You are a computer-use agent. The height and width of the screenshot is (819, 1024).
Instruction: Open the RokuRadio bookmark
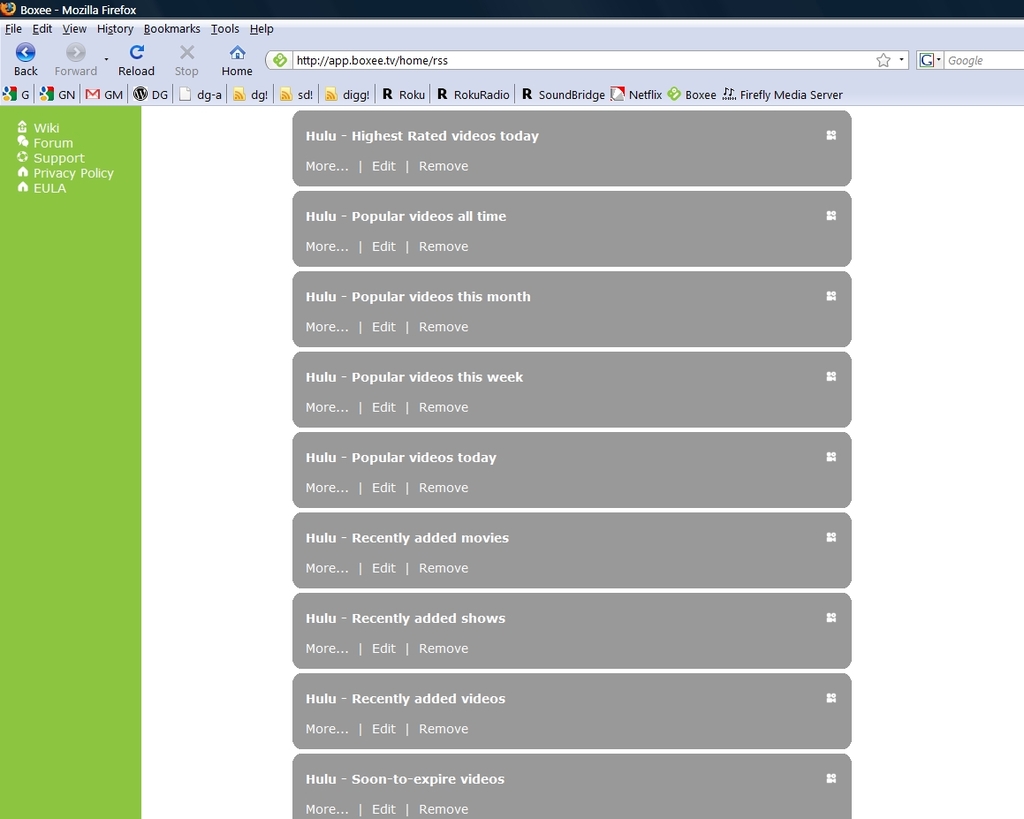473,95
